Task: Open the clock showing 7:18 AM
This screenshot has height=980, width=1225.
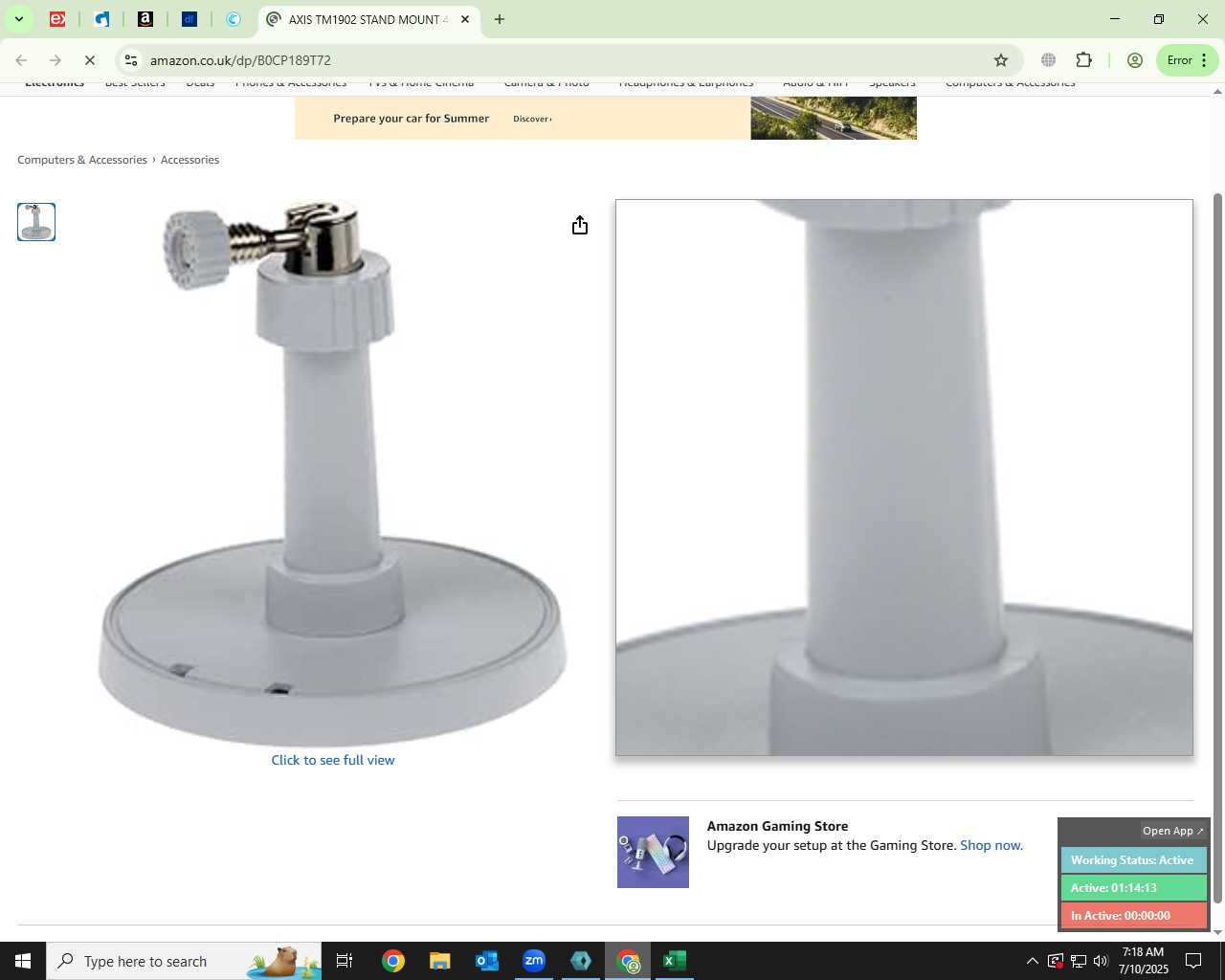Action: point(1143,961)
